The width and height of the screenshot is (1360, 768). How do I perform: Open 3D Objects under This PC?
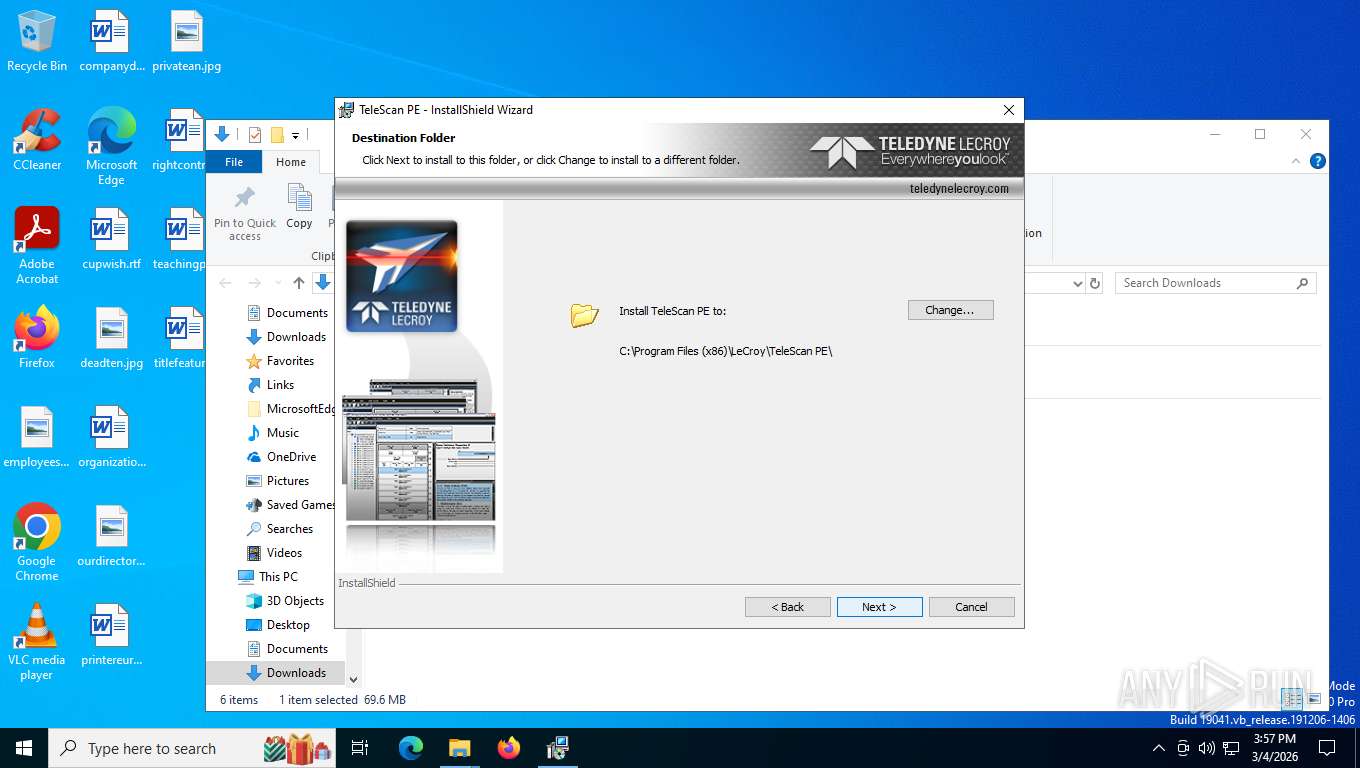(285, 601)
